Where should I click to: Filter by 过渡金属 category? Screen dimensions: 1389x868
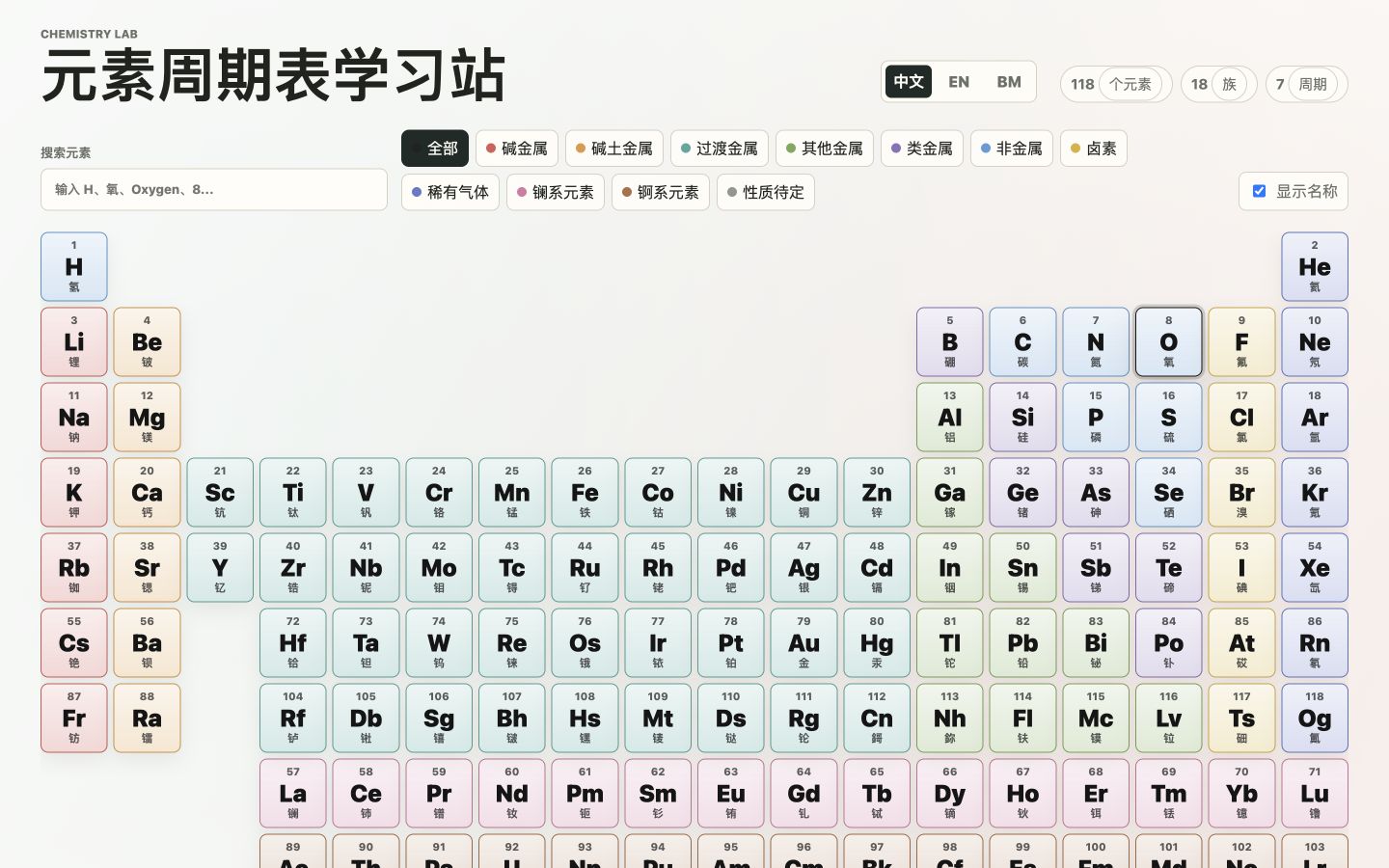click(720, 149)
